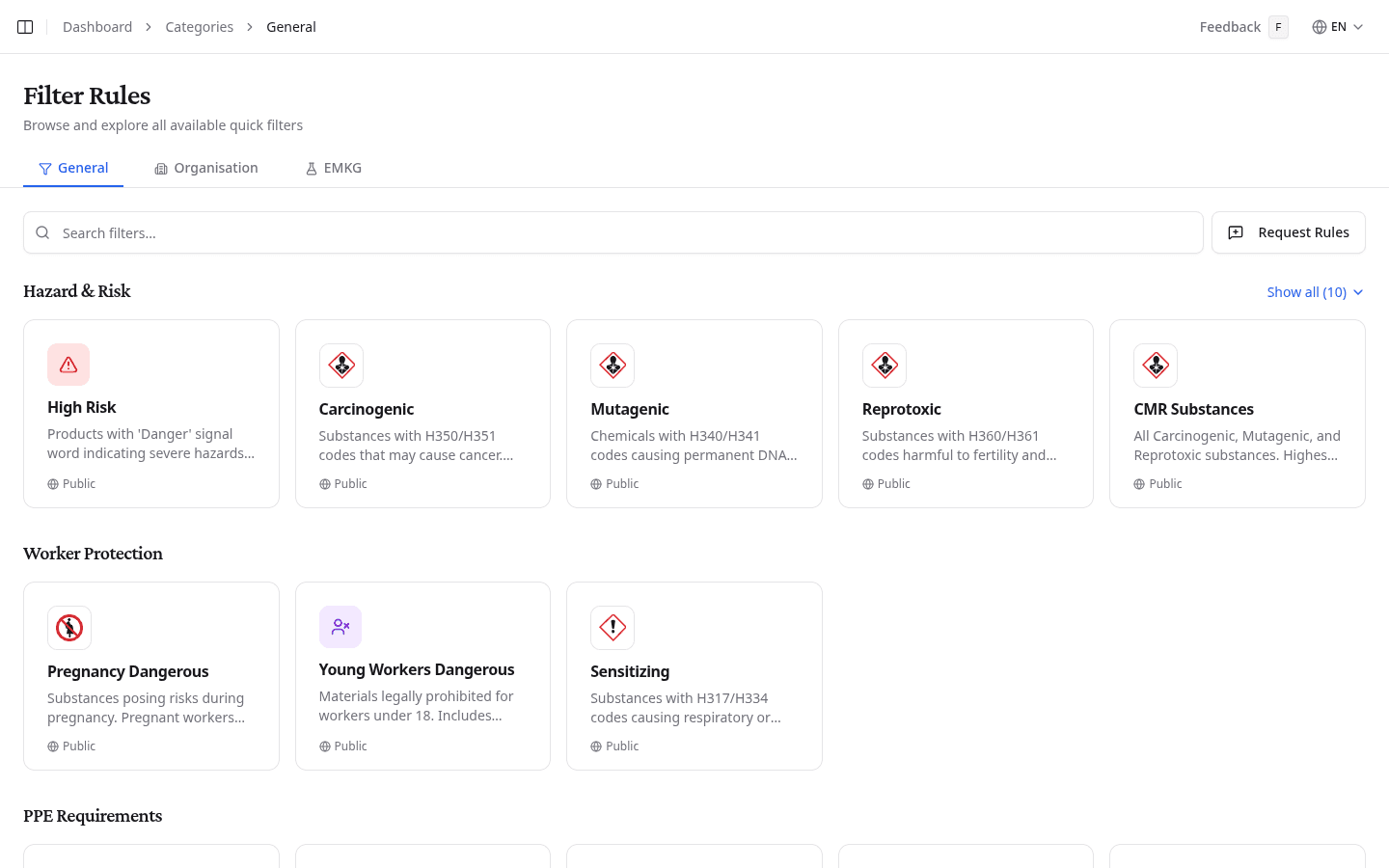Navigate to Categories breadcrumb link
This screenshot has width=1389, height=868.
(199, 27)
